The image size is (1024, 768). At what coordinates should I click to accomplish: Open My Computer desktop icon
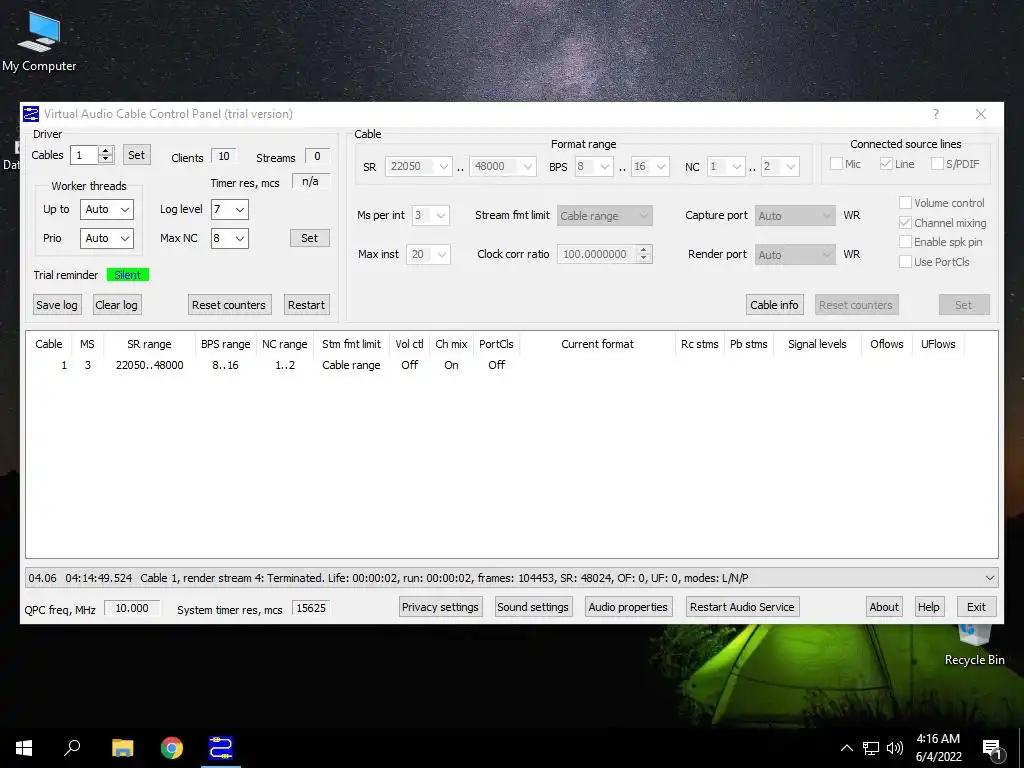coord(39,41)
